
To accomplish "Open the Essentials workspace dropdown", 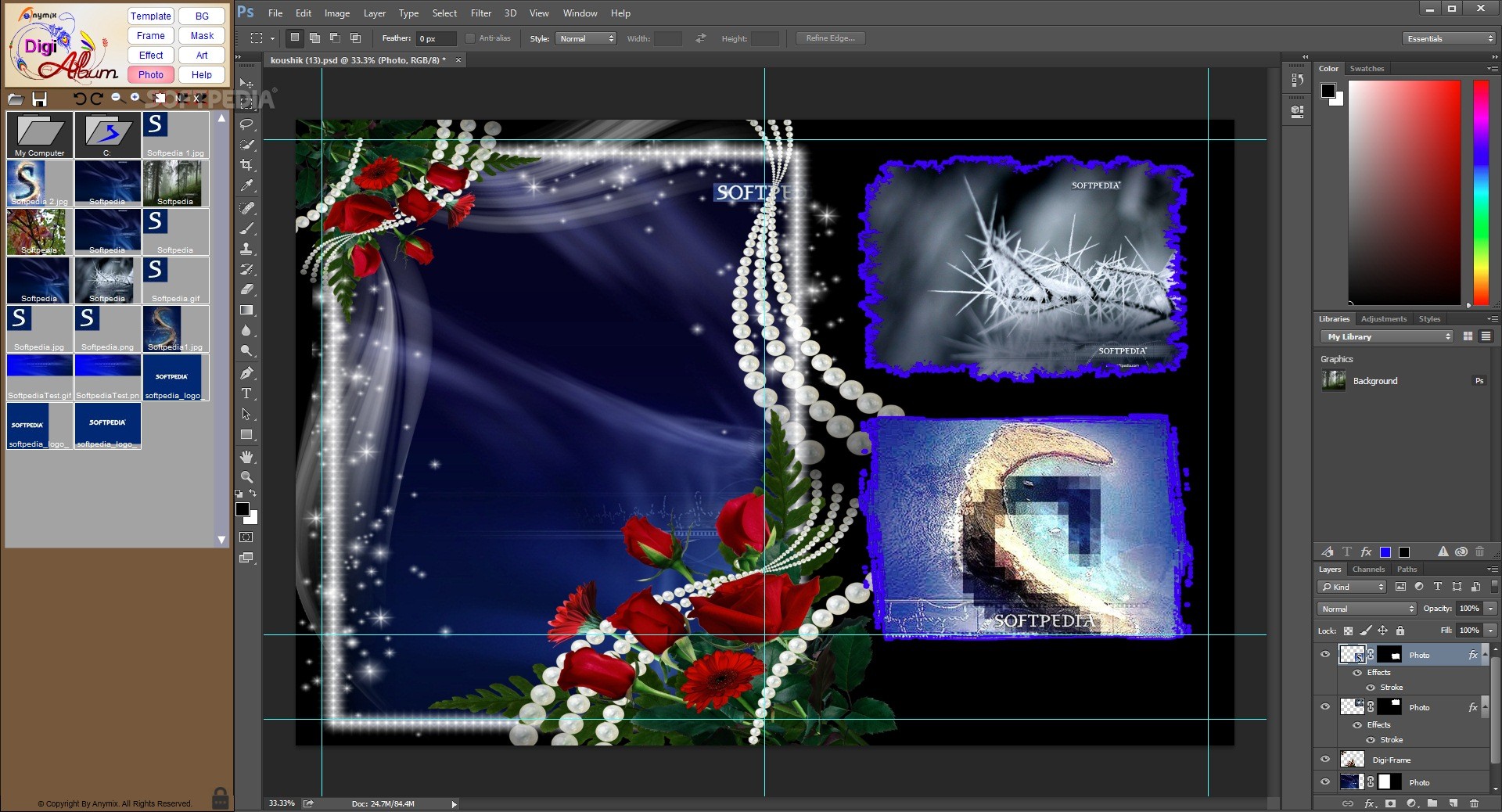I will (x=1449, y=38).
